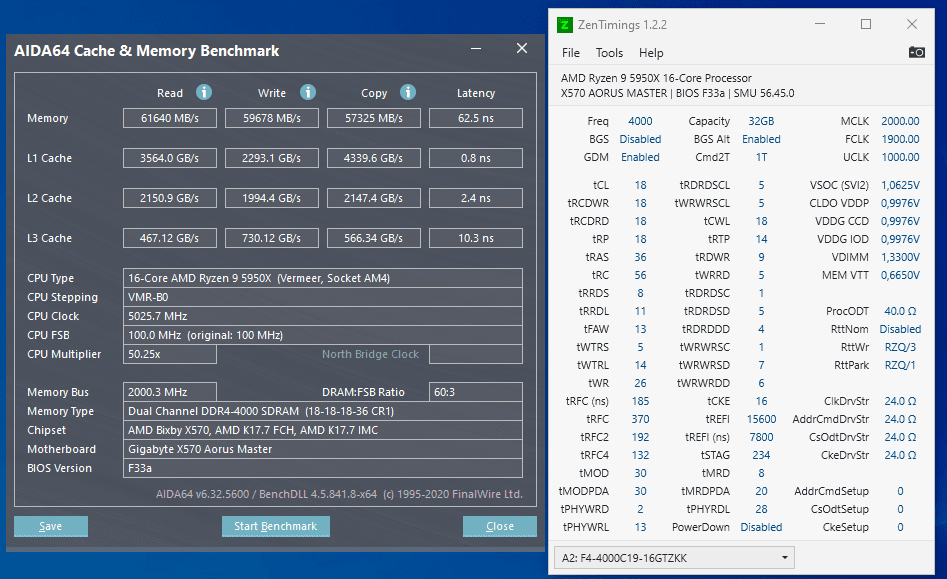
Task: Click the ClkDrvStr value 24.0 Ω
Action: 900,401
